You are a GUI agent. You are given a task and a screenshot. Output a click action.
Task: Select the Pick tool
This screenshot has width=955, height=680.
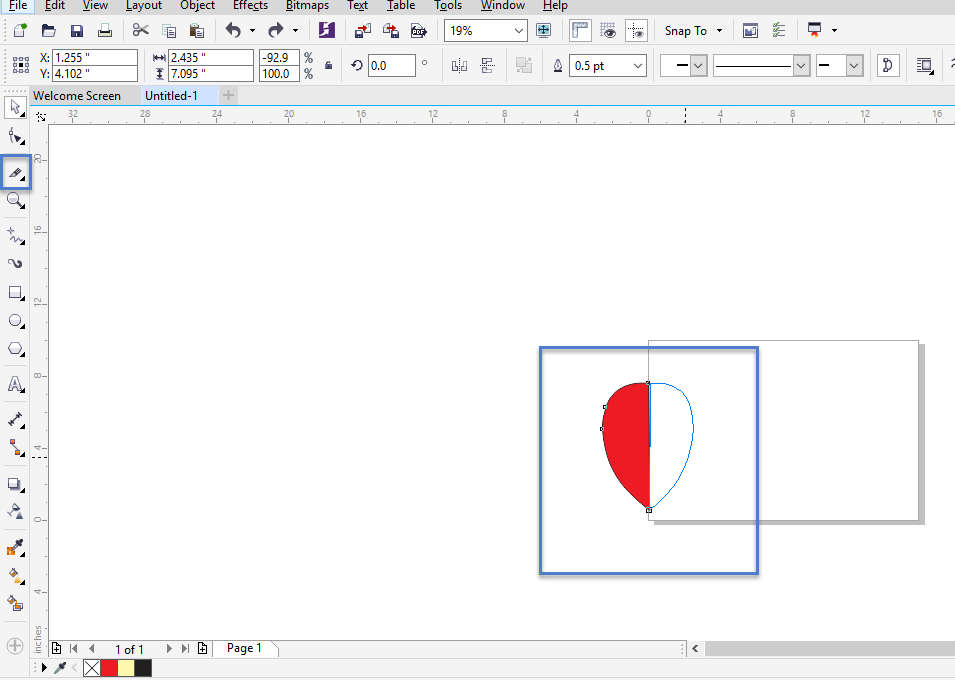click(x=15, y=107)
